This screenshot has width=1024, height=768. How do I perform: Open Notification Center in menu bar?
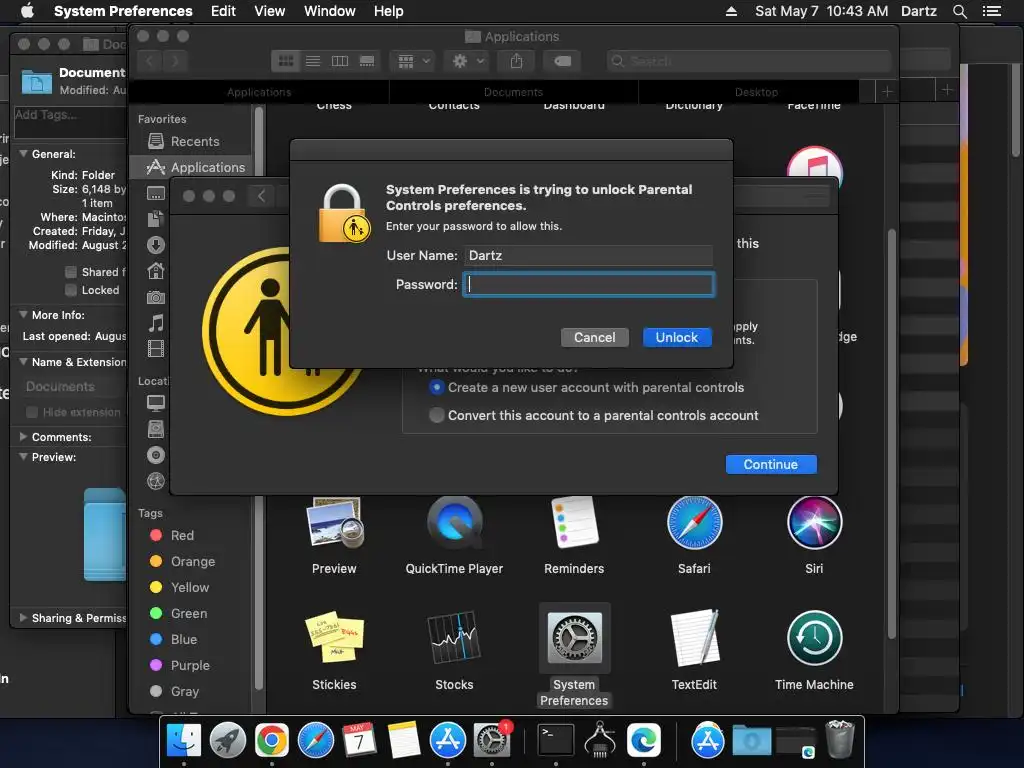click(x=991, y=11)
